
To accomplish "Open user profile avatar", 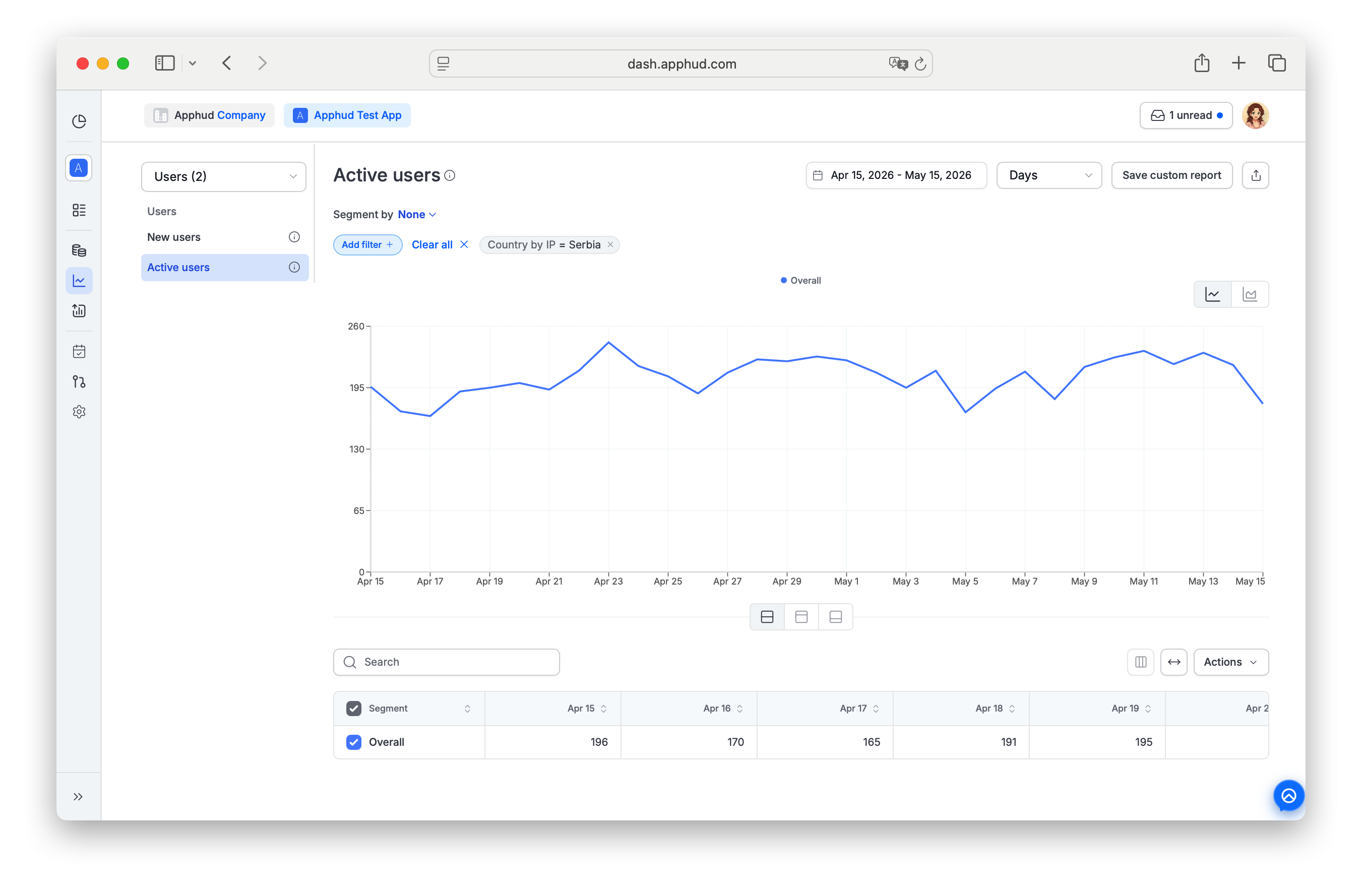I will [x=1255, y=115].
